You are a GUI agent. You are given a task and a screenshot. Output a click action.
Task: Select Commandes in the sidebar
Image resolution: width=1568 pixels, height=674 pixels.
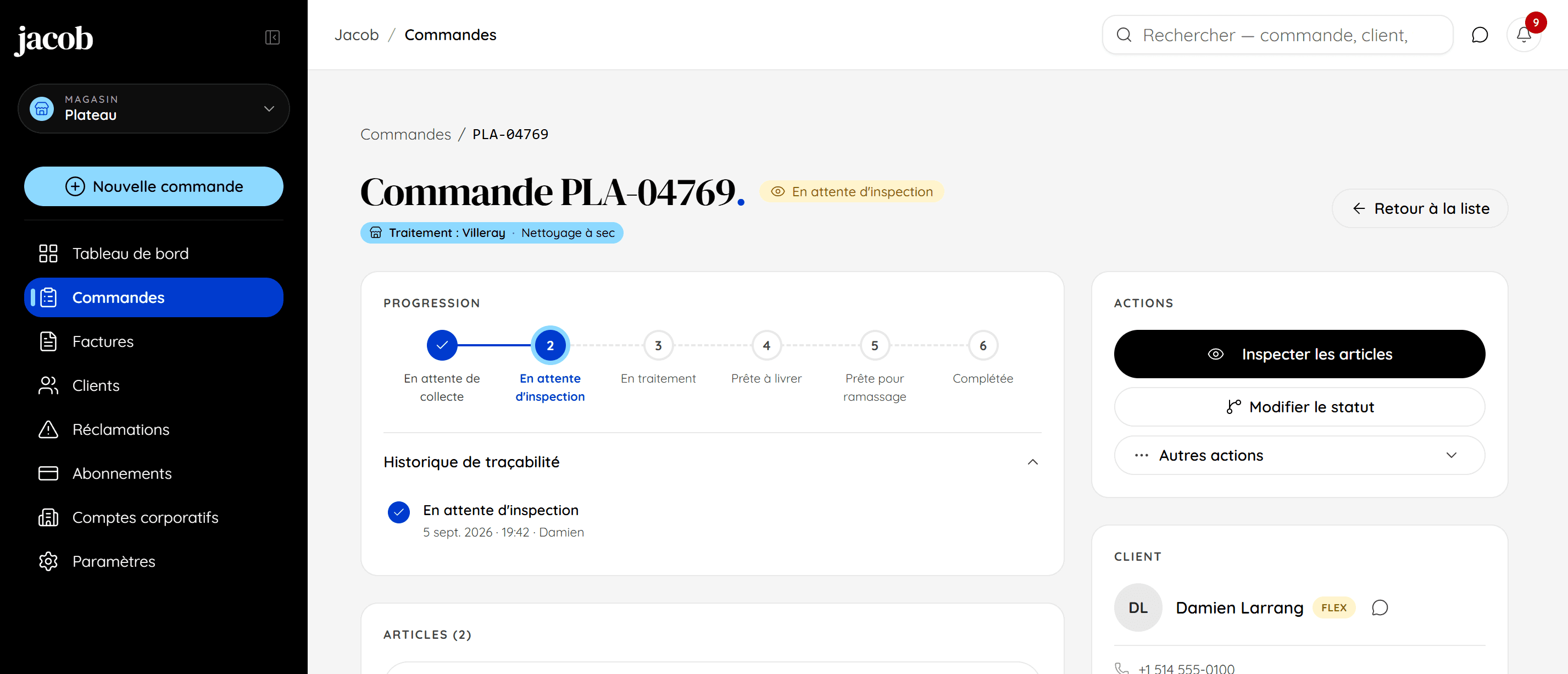pyautogui.click(x=153, y=297)
